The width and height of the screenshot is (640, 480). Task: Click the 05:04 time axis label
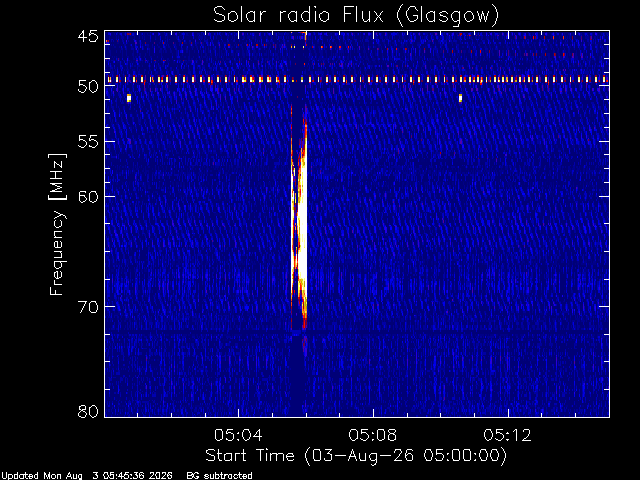click(x=238, y=435)
